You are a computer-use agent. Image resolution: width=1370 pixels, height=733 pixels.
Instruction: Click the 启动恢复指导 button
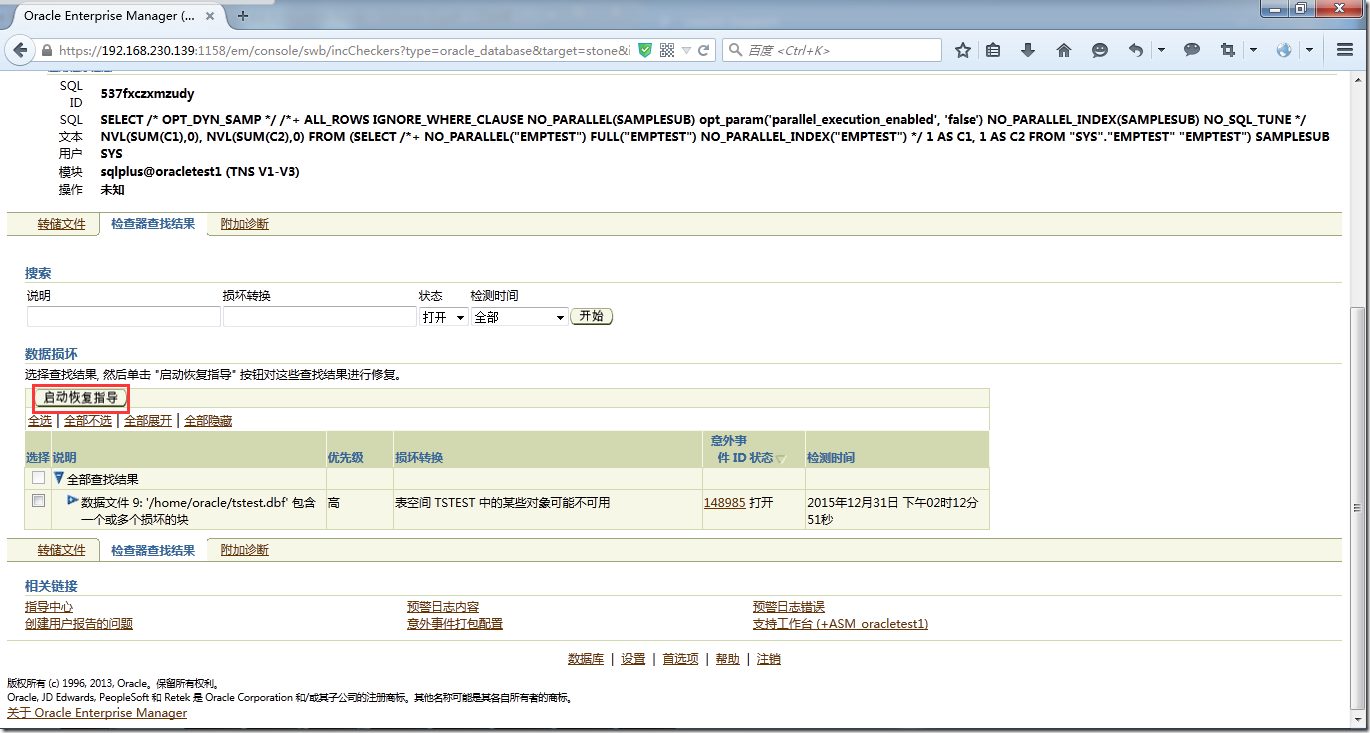pos(80,397)
